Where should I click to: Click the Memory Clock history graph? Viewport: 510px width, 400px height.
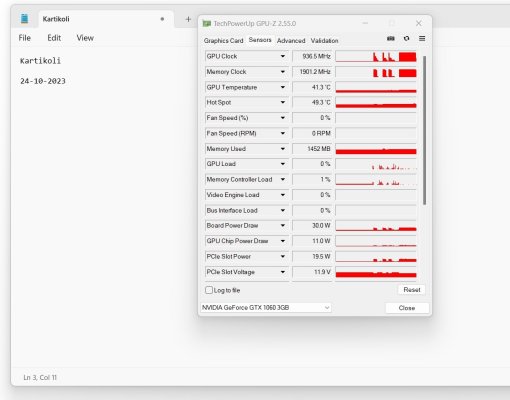coord(376,72)
